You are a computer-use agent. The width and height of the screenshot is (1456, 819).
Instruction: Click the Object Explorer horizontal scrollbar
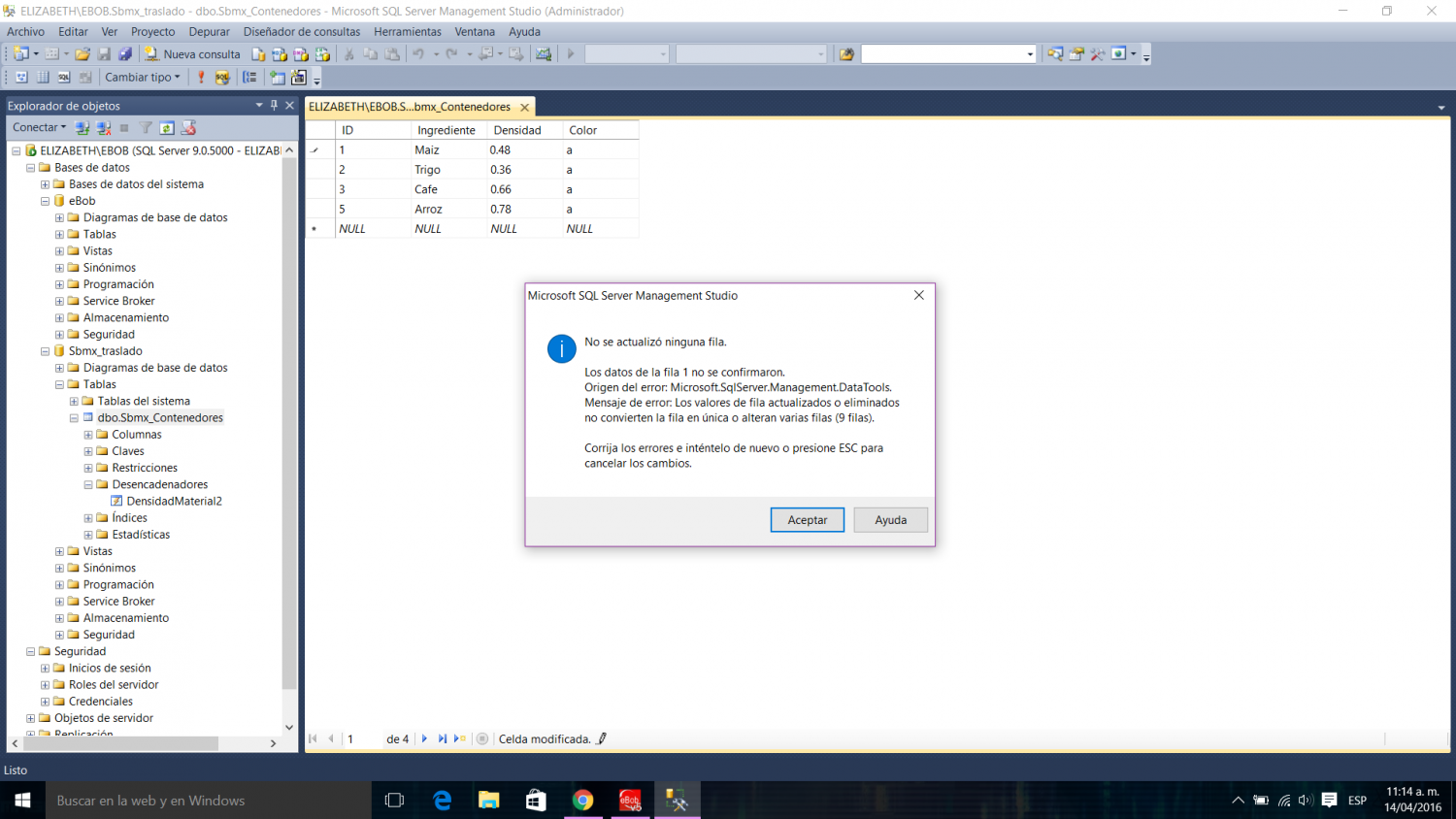[x=120, y=743]
